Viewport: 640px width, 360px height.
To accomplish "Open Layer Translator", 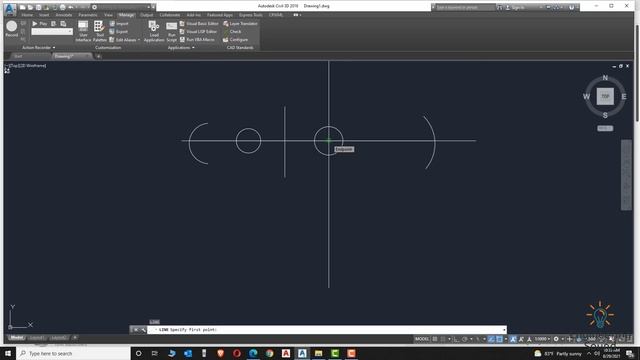I will (x=240, y=24).
